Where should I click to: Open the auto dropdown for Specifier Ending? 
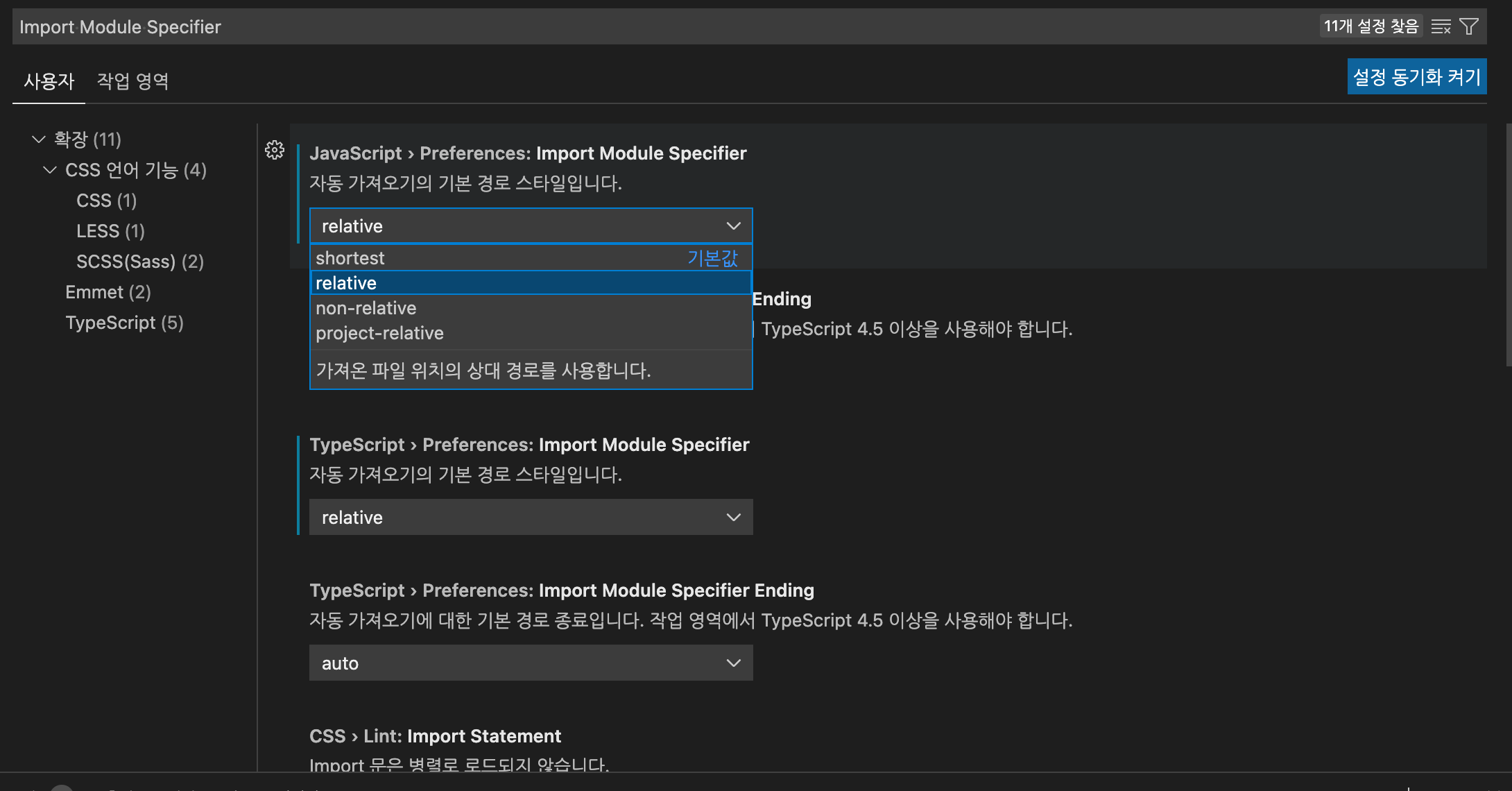click(530, 663)
